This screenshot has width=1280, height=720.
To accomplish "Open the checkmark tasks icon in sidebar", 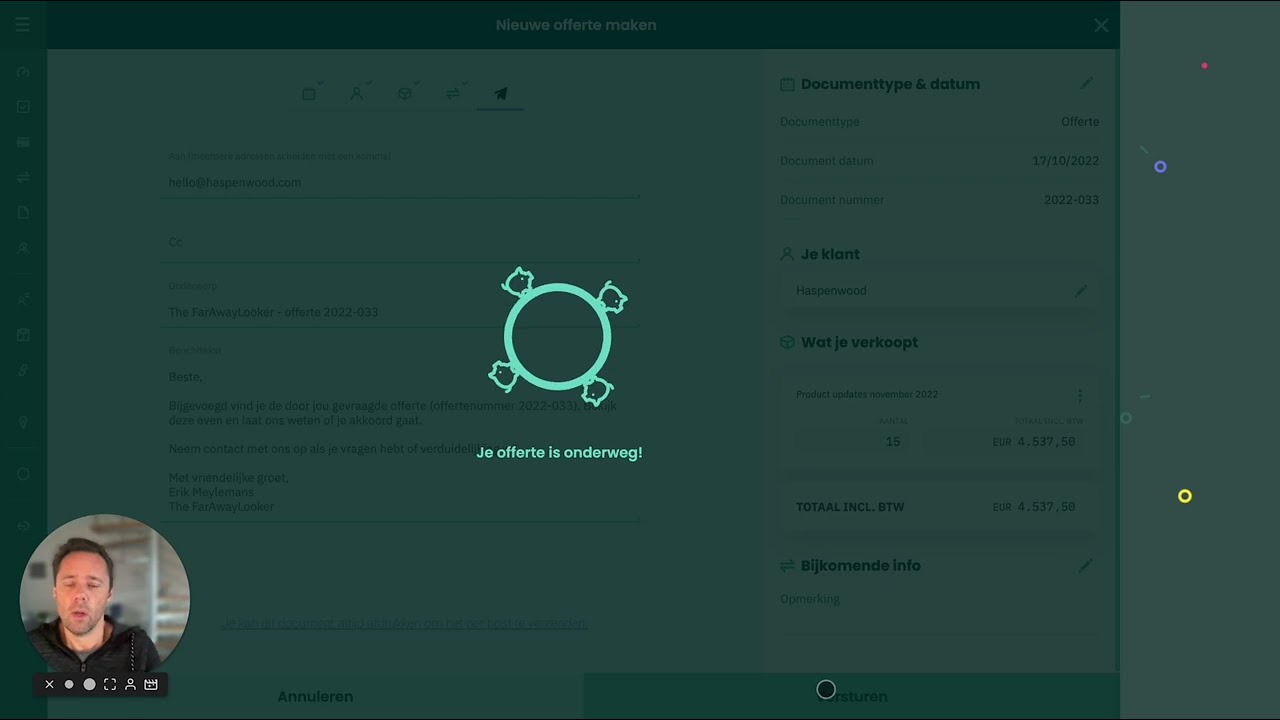I will (23, 107).
